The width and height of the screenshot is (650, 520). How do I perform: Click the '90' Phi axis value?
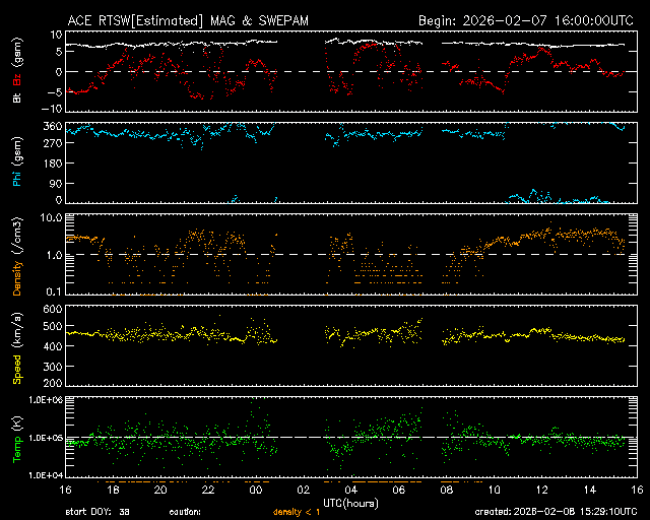(x=56, y=183)
